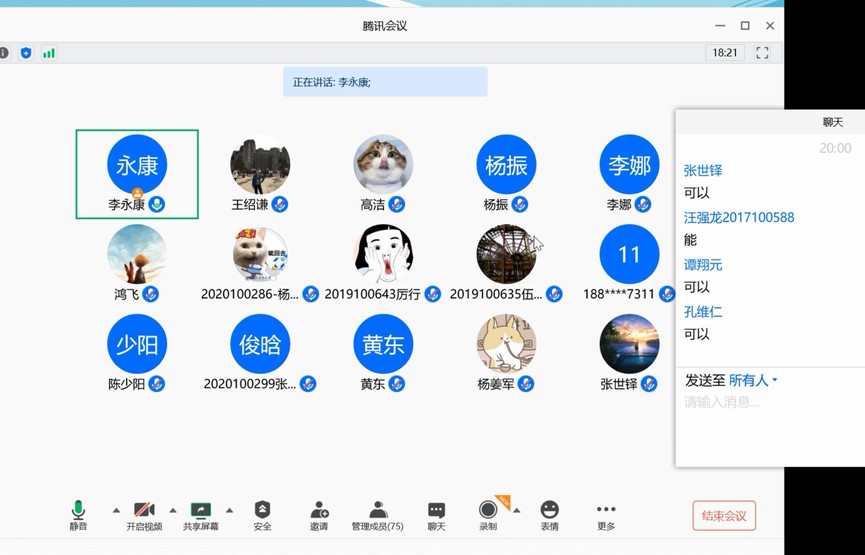Open 管理成员(75) member management
865x555 pixels.
coord(377,510)
